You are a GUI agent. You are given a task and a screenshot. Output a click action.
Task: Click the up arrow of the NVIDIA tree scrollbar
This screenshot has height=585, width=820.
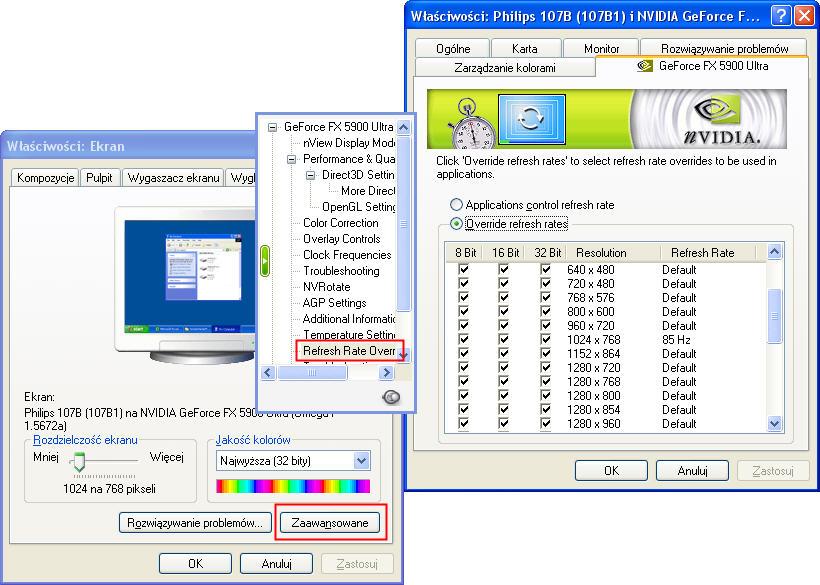(403, 127)
